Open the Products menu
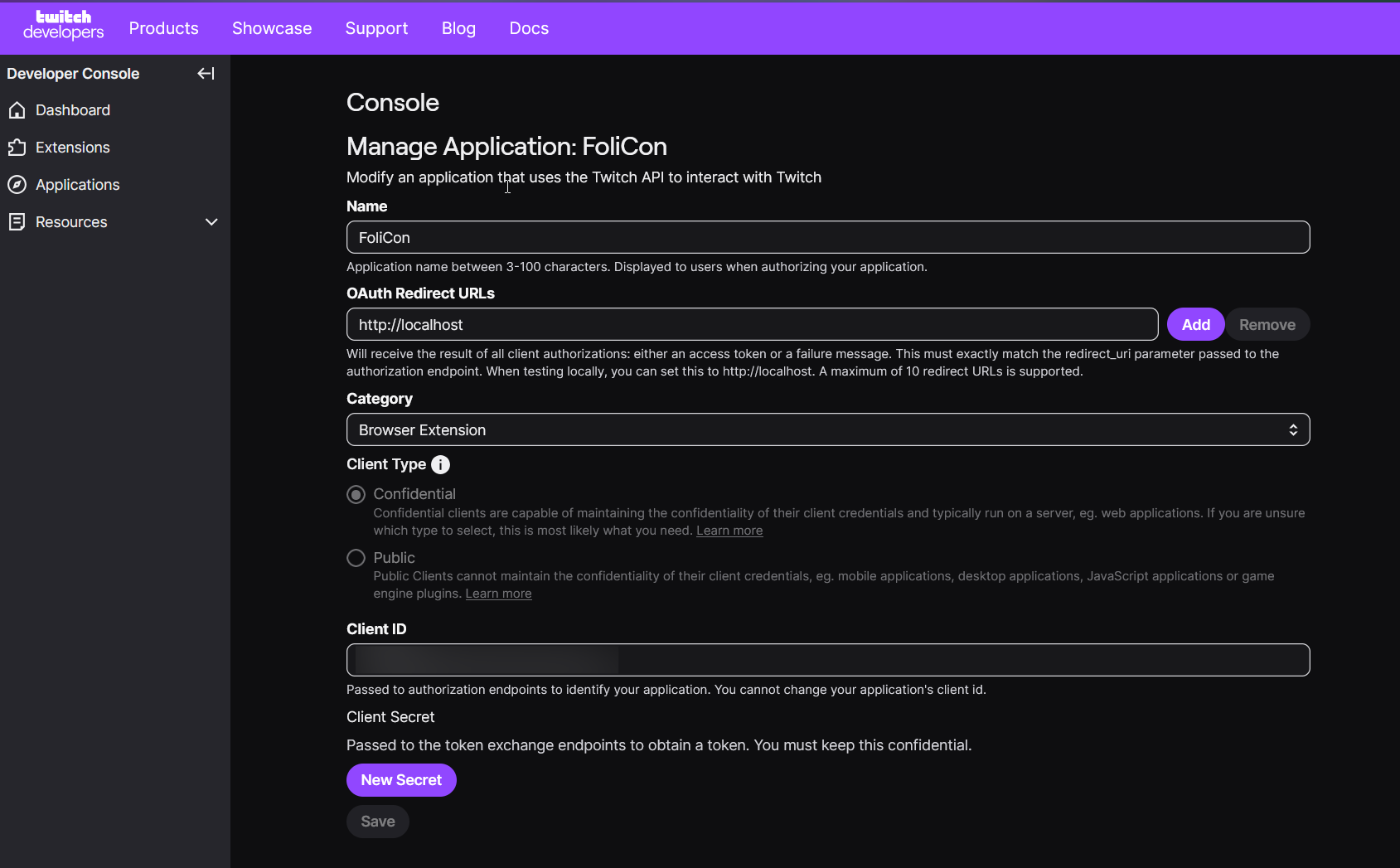 [164, 28]
